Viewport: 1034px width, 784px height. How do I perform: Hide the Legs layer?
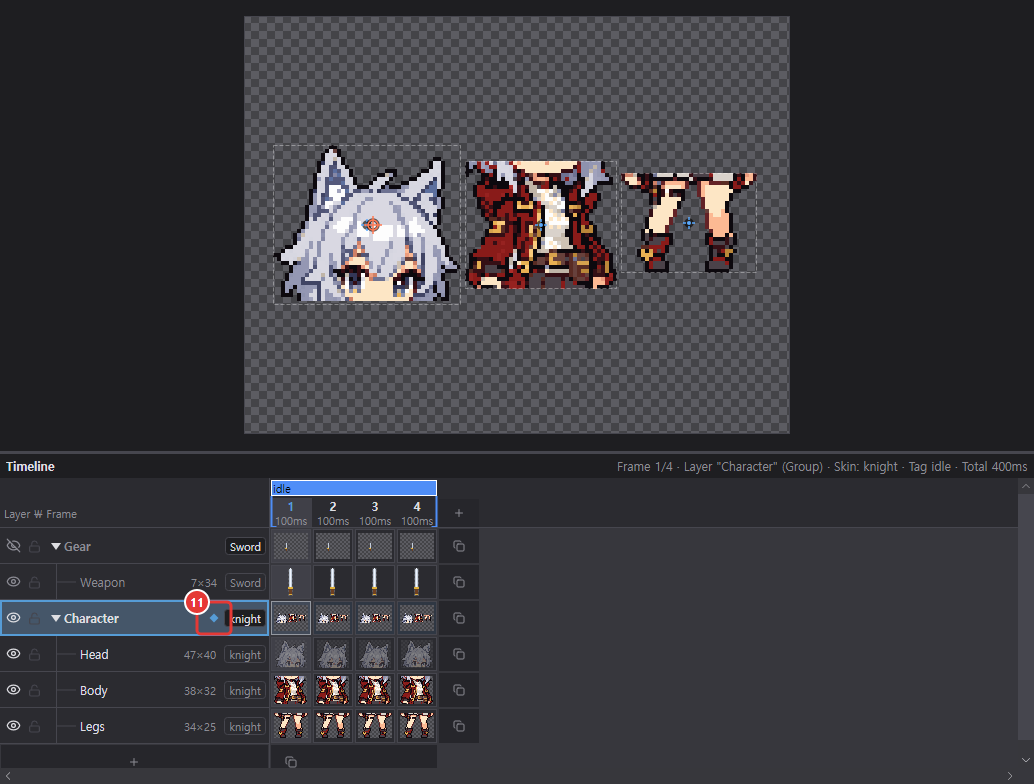(13, 726)
